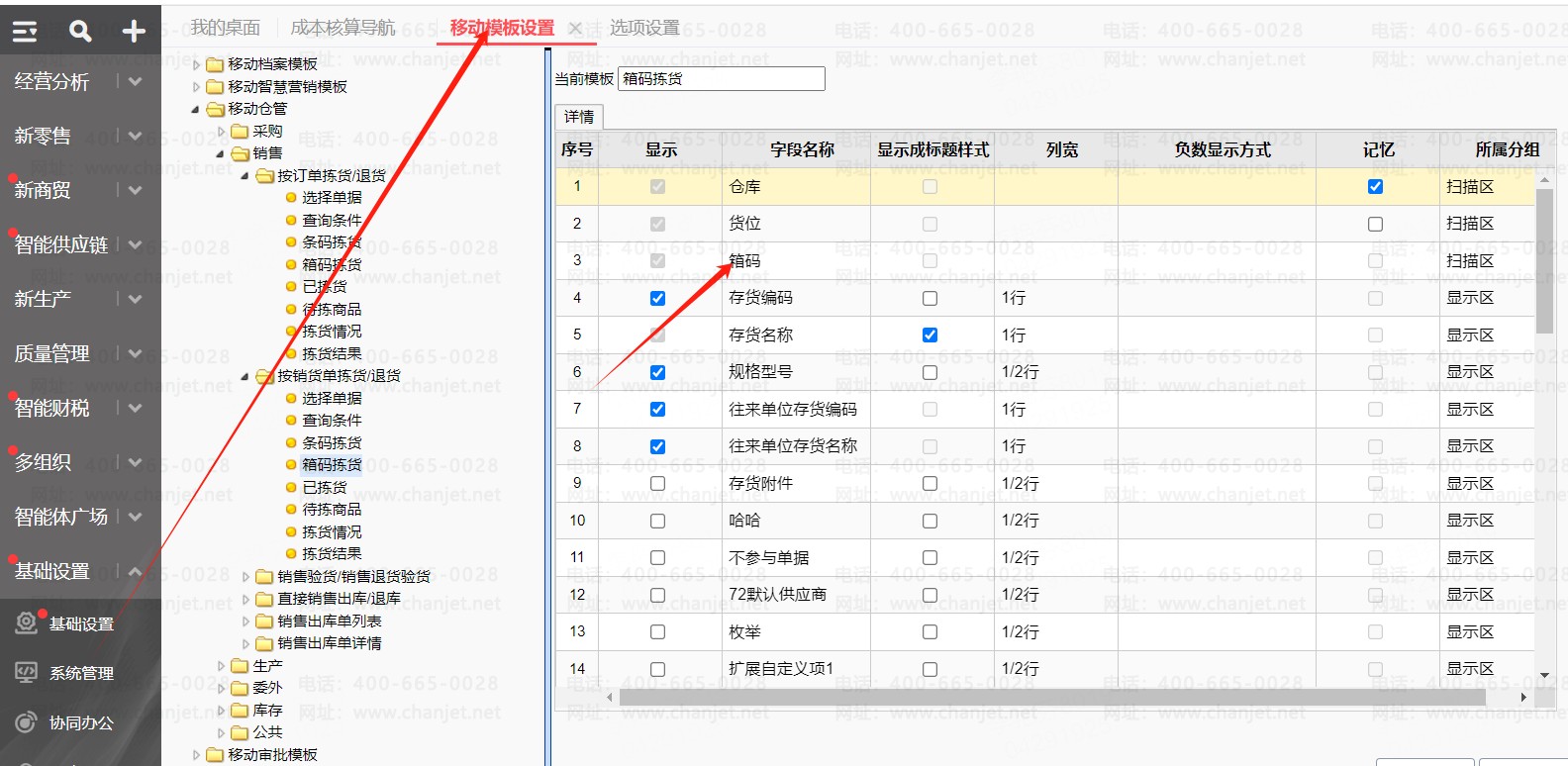Select 拣货结果 under 按销货单拣货/退货
The image size is (1568, 766).
click(x=332, y=554)
